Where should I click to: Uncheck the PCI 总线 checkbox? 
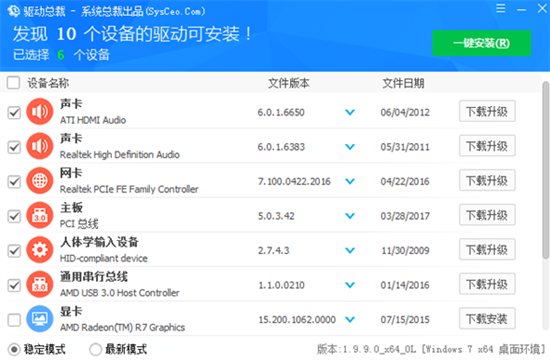(x=14, y=216)
